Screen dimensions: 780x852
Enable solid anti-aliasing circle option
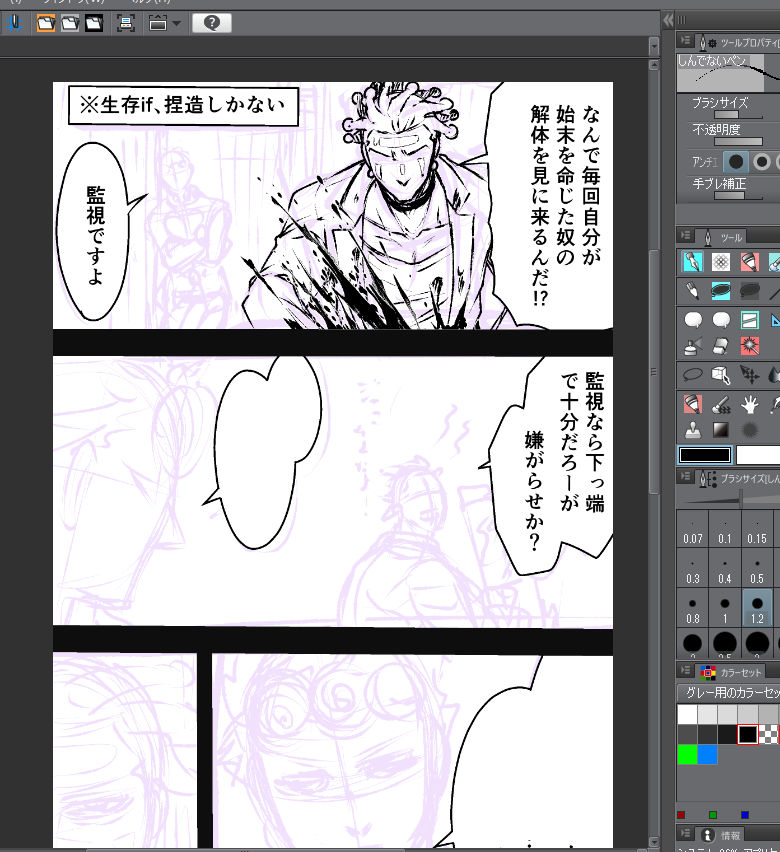point(735,162)
